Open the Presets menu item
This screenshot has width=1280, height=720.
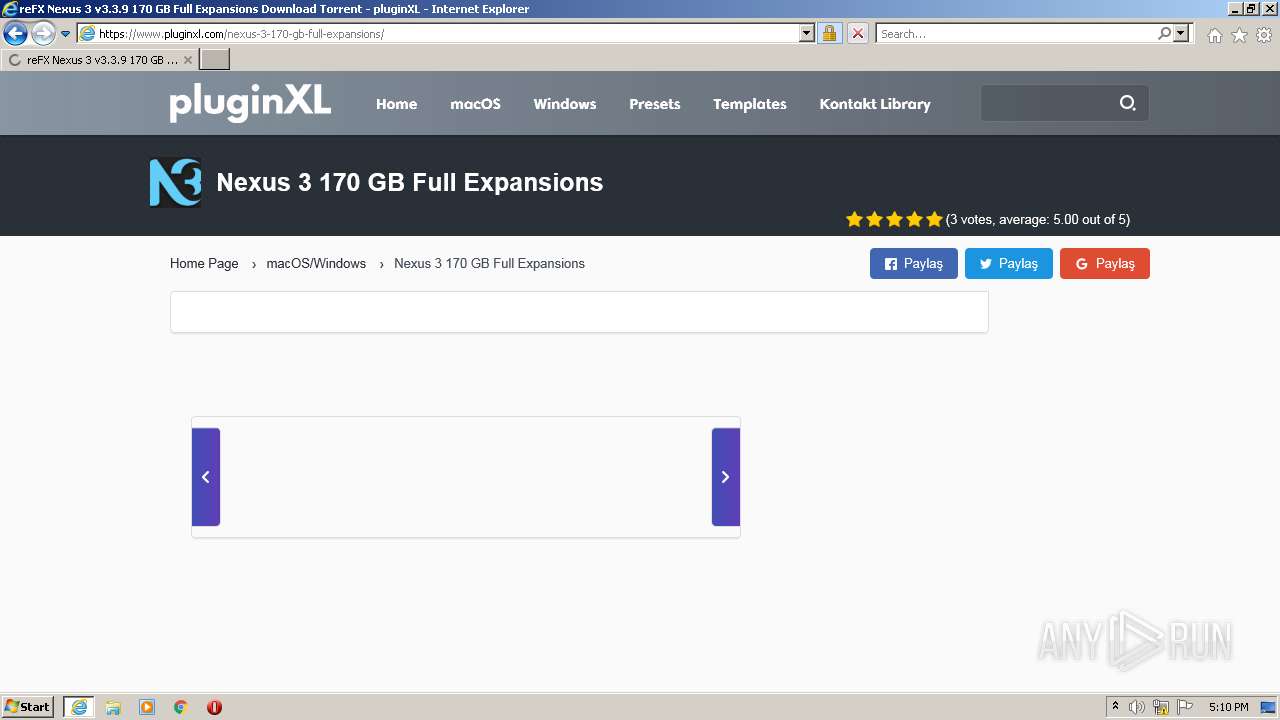point(655,104)
